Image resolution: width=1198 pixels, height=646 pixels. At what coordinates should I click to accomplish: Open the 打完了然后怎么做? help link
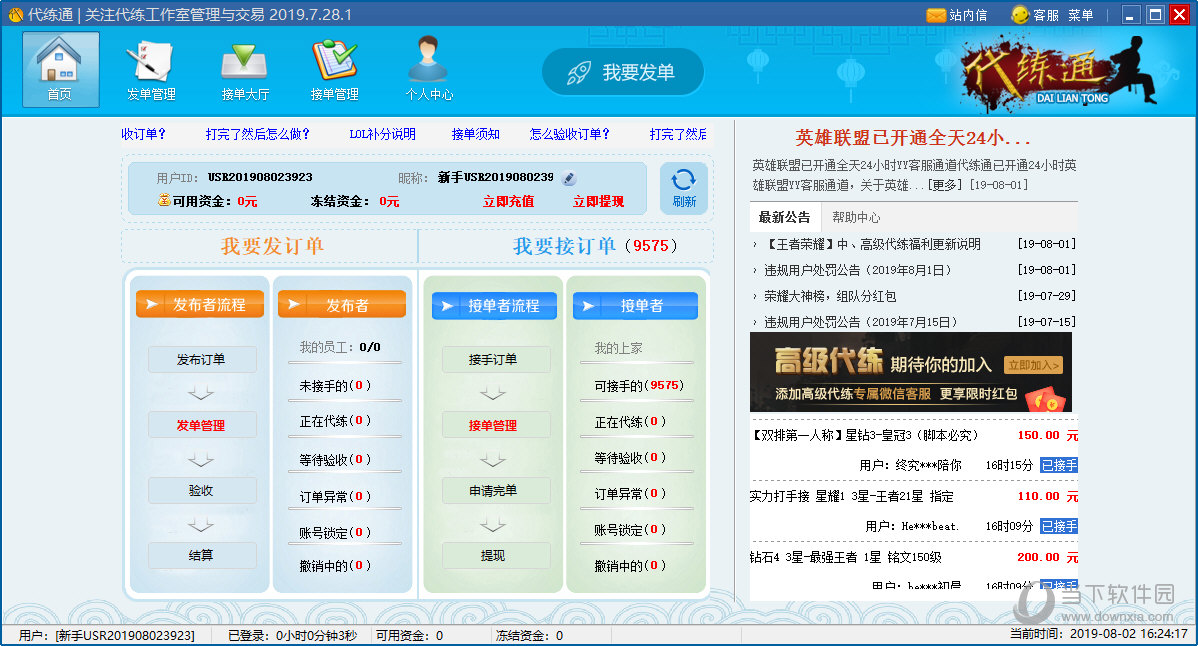pyautogui.click(x=257, y=134)
